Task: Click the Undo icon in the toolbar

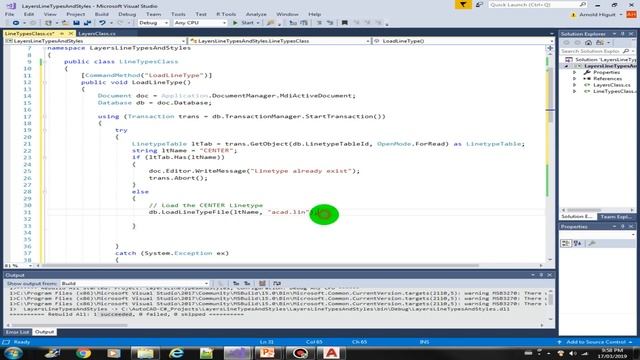Action: (102, 23)
